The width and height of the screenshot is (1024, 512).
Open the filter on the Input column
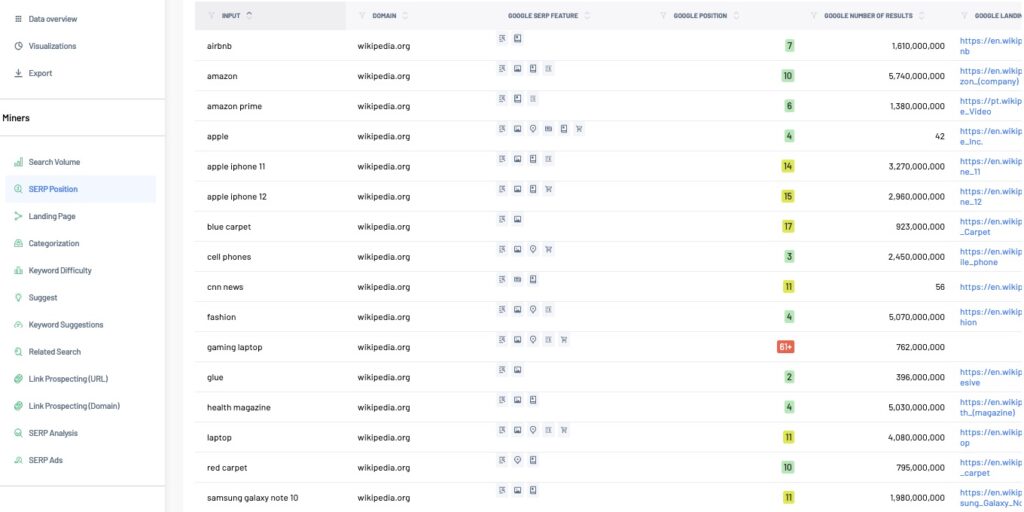211,16
